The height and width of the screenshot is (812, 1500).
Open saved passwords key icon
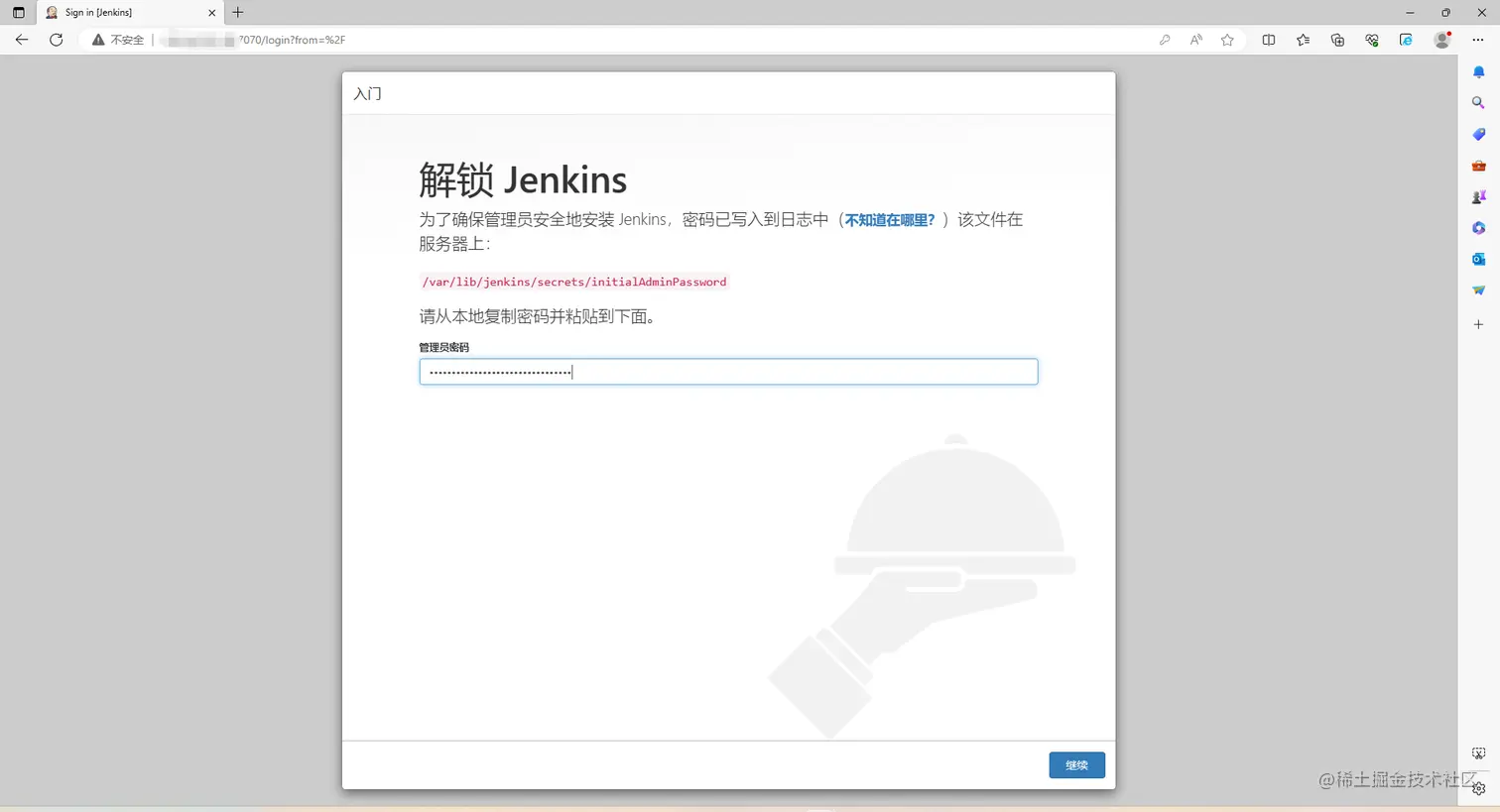1165,40
